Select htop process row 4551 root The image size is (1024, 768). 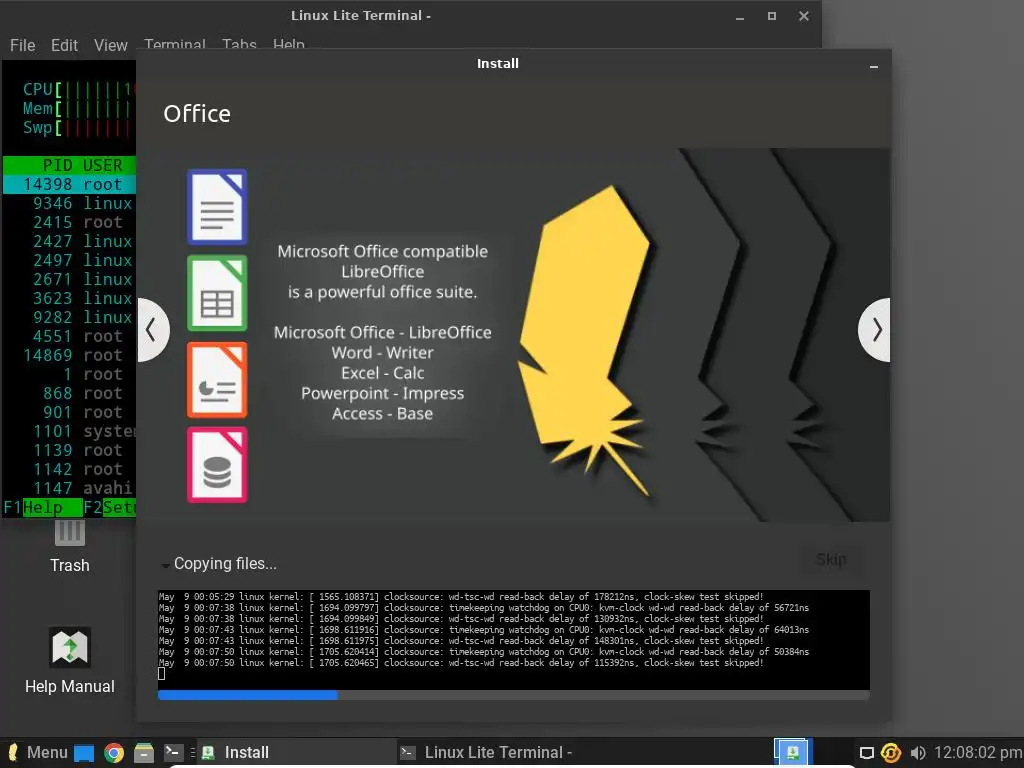(x=69, y=336)
